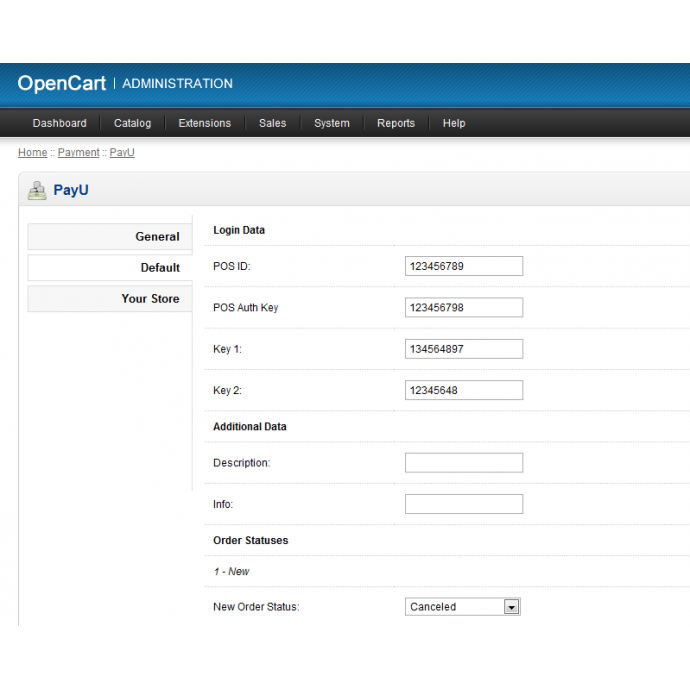Click the Description text field
The height and width of the screenshot is (690, 690).
464,463
